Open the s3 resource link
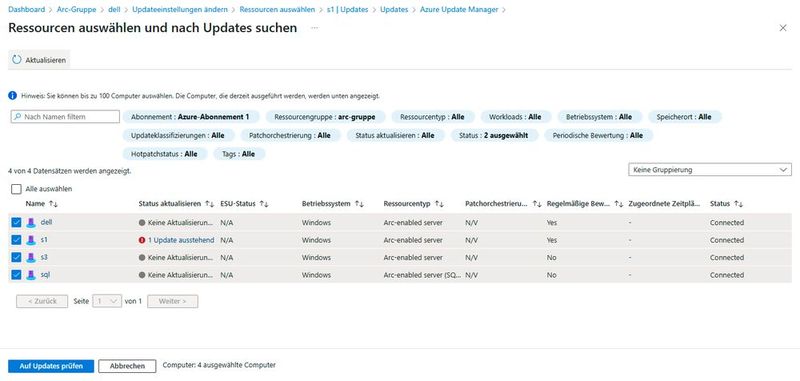 click(x=44, y=257)
